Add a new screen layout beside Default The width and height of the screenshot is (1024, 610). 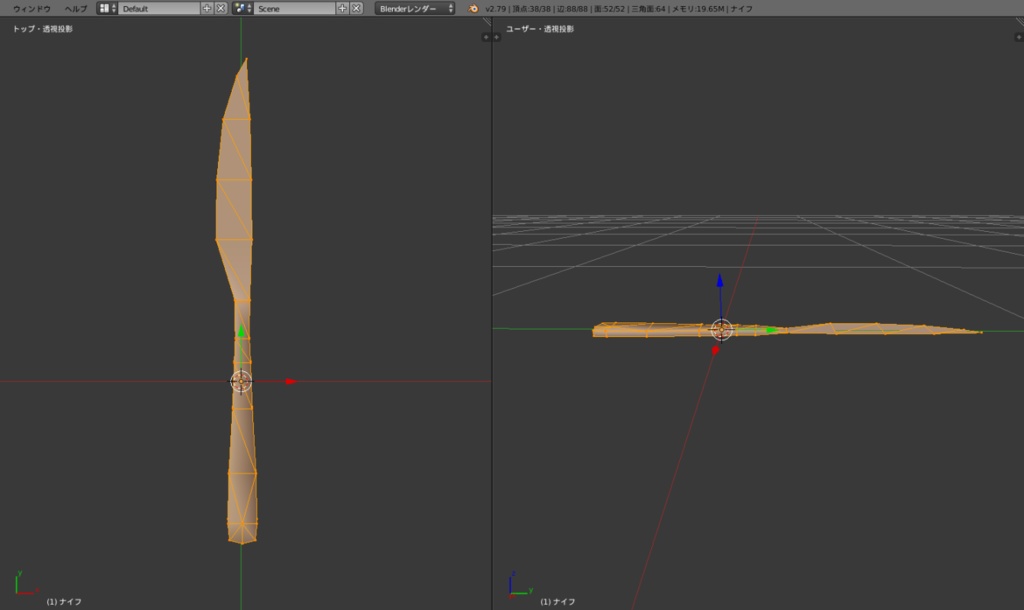click(x=207, y=8)
